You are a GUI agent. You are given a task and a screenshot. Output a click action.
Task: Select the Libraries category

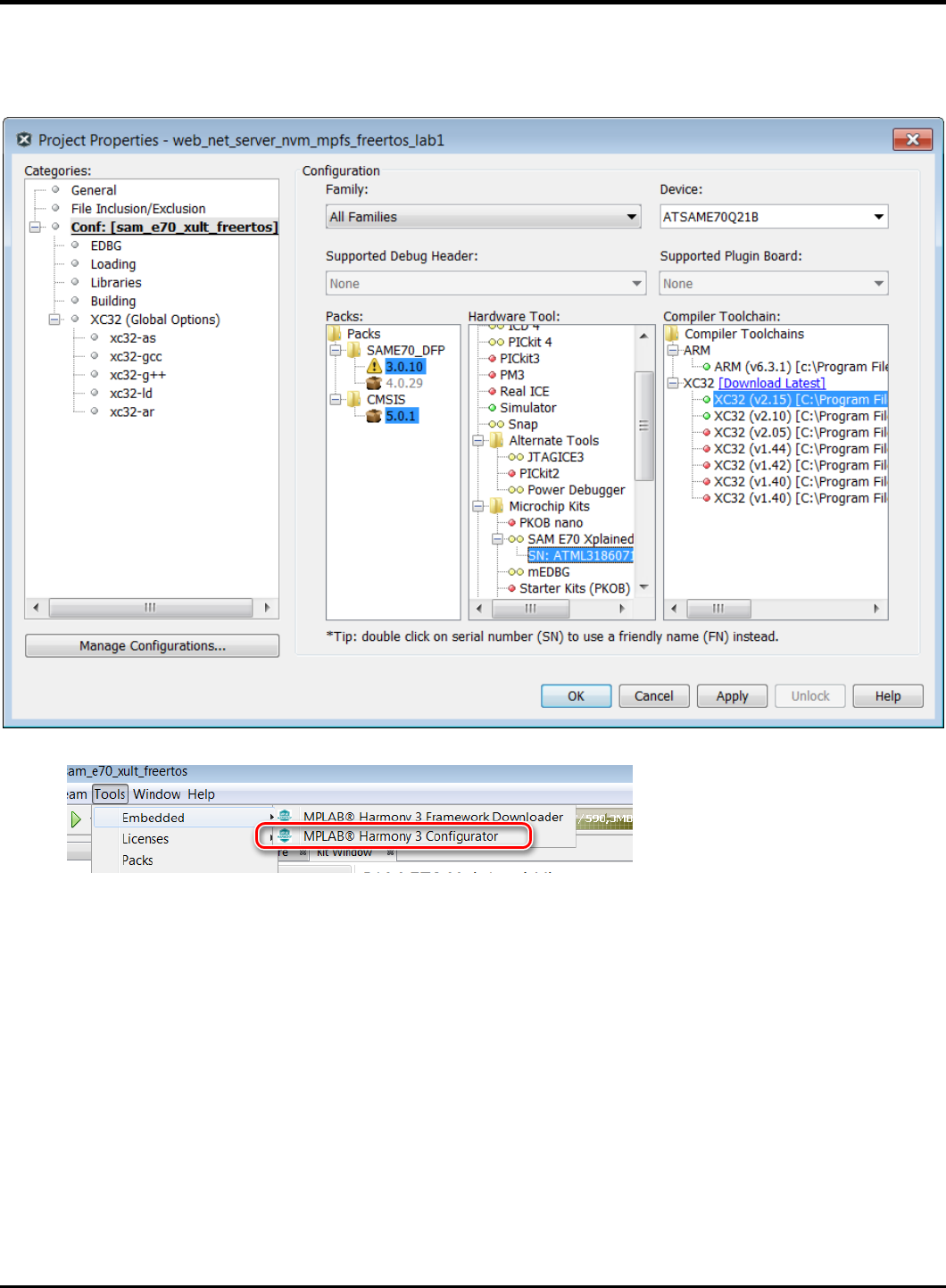(116, 283)
